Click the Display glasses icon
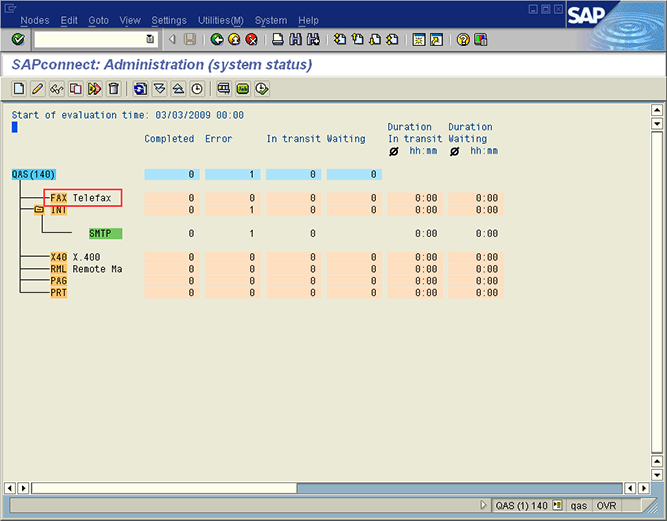This screenshot has width=667, height=521. click(57, 89)
